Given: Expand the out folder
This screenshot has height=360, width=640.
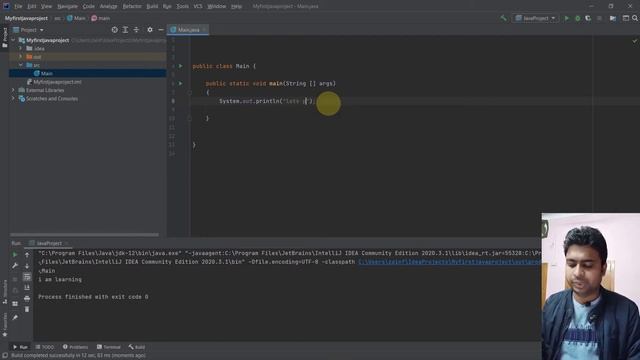Looking at the screenshot, I should pyautogui.click(x=20, y=57).
